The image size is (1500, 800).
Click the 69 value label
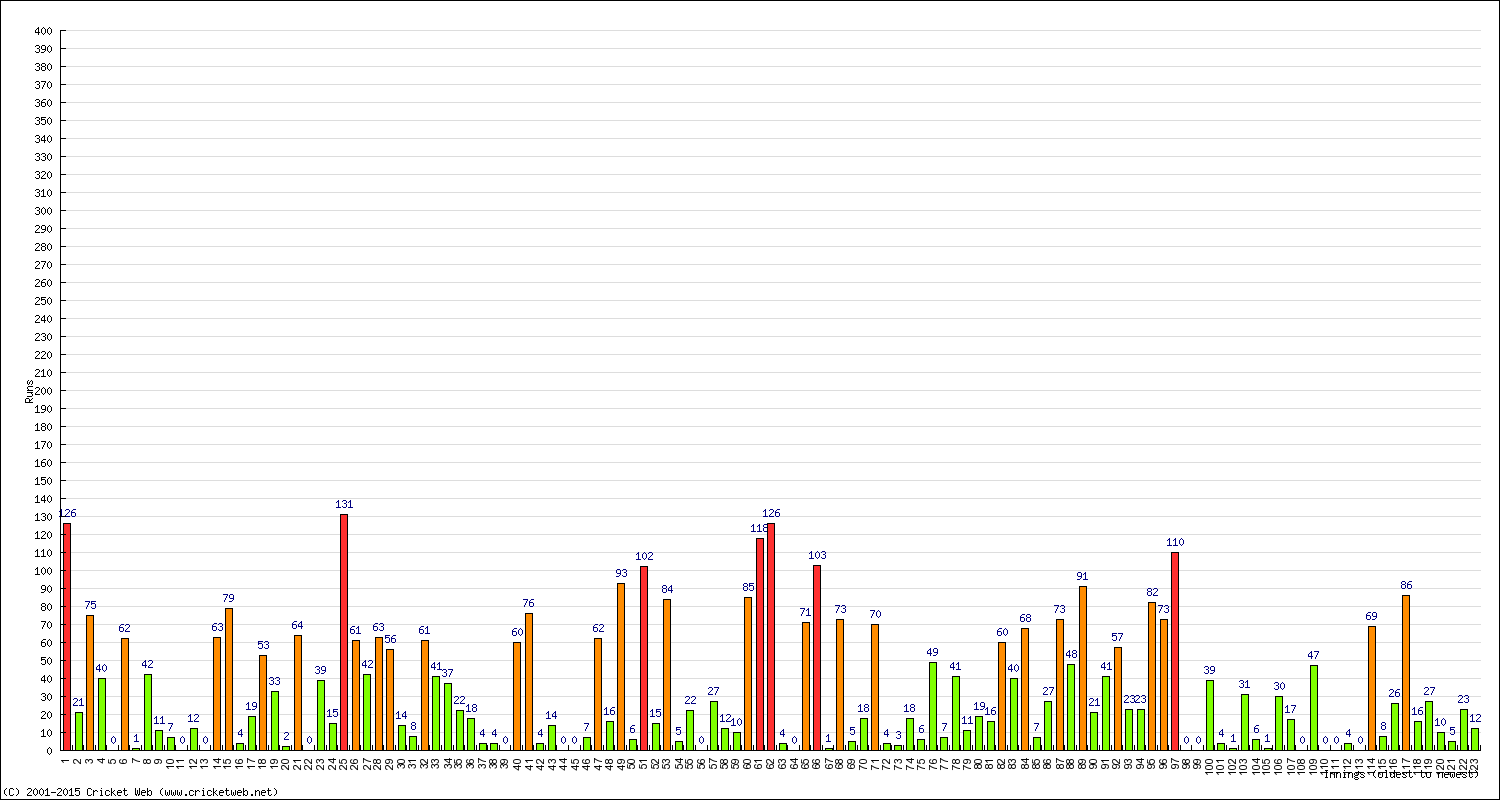click(1371, 617)
